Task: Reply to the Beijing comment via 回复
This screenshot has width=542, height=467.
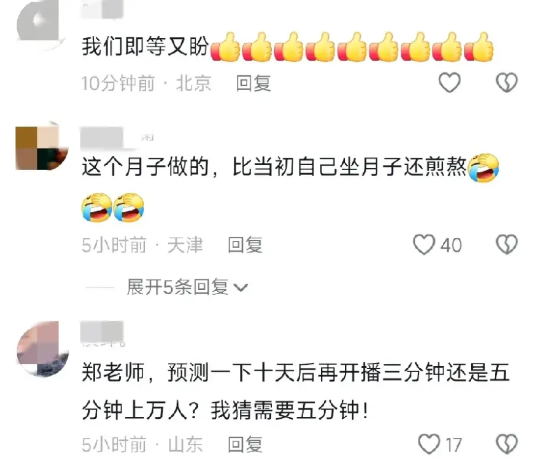Action: 253,83
